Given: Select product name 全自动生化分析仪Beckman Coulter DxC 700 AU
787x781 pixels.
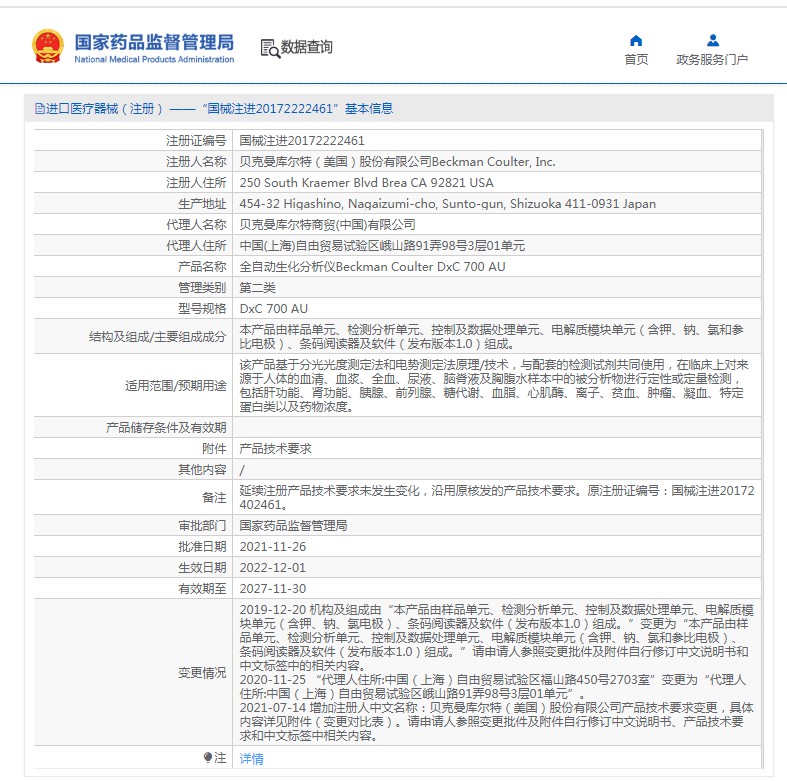Looking at the screenshot, I should pos(372,267).
